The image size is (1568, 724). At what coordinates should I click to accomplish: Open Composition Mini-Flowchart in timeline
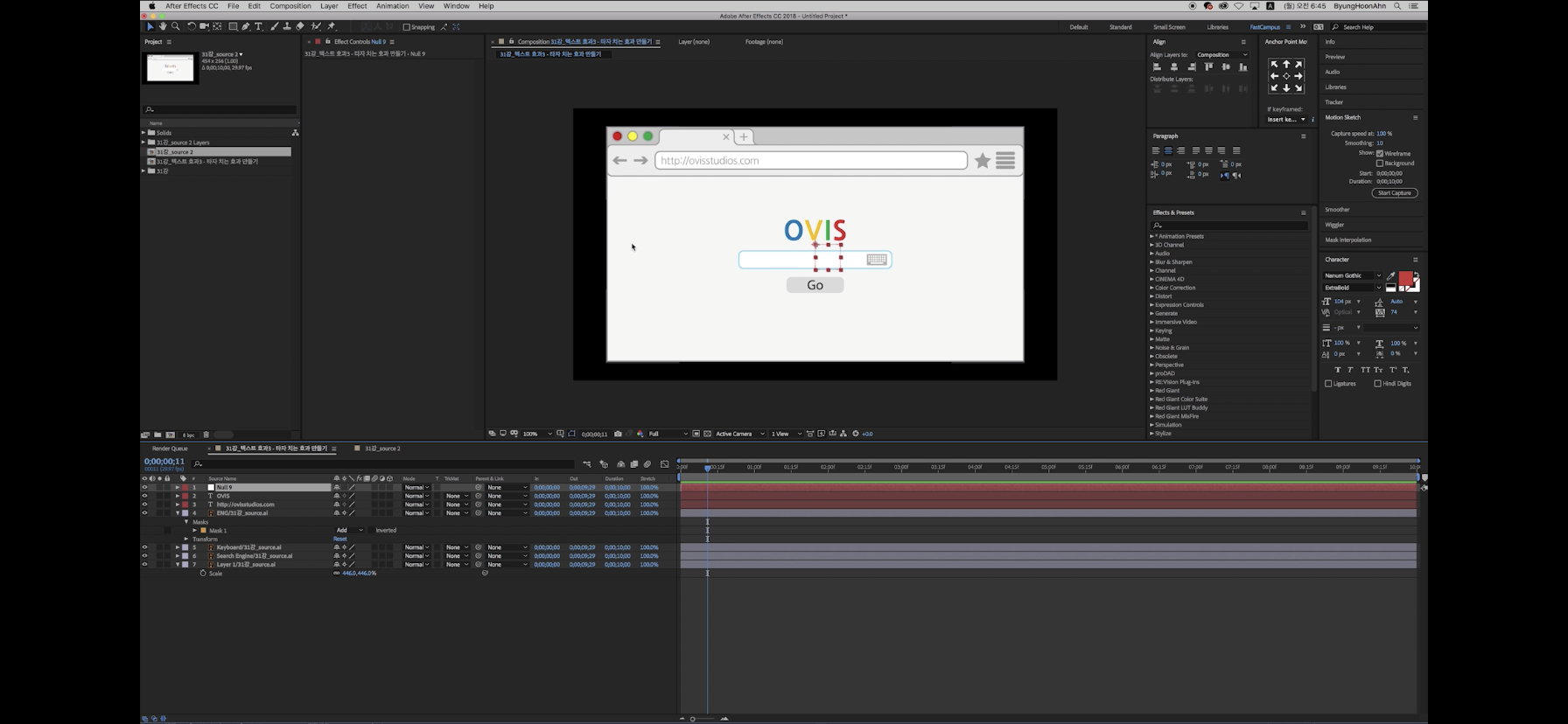pyautogui.click(x=586, y=464)
